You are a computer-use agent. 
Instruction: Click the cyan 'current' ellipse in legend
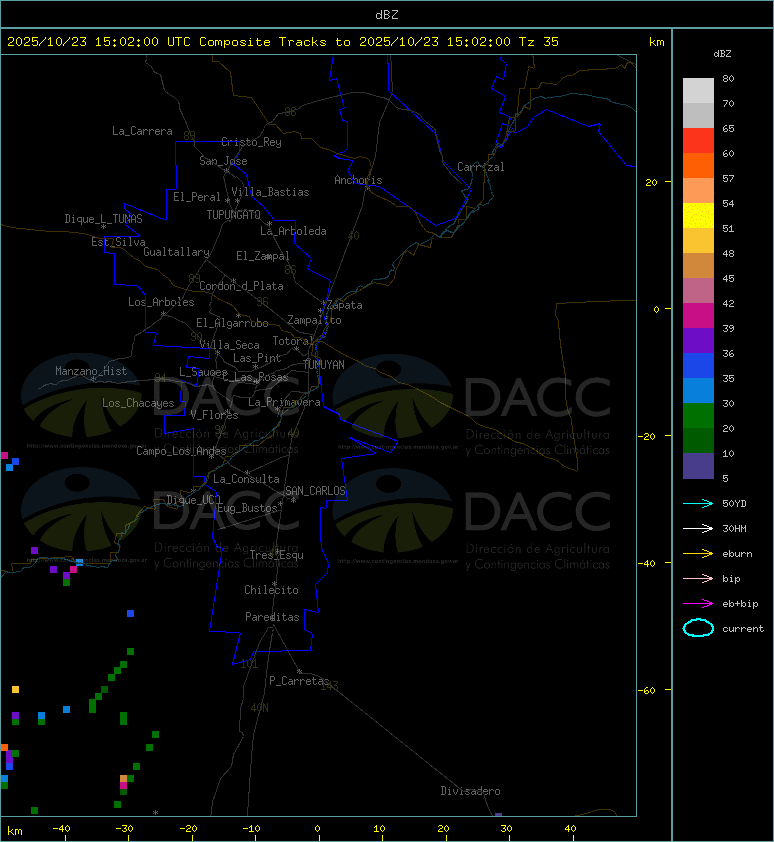click(698, 628)
